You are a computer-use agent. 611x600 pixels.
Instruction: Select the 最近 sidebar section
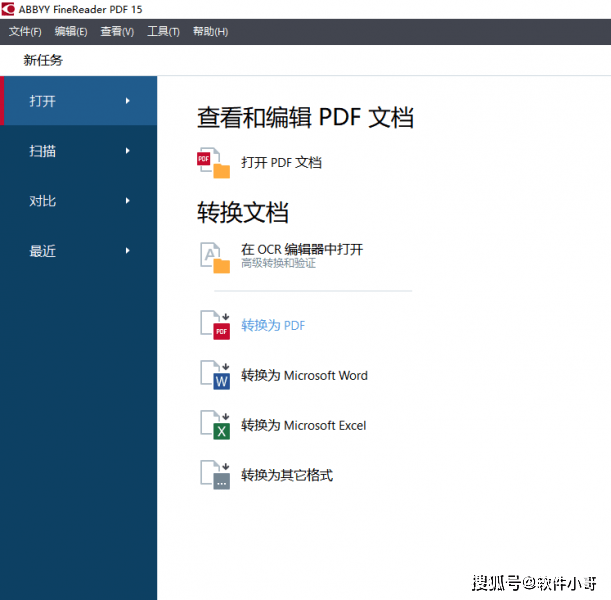point(79,251)
